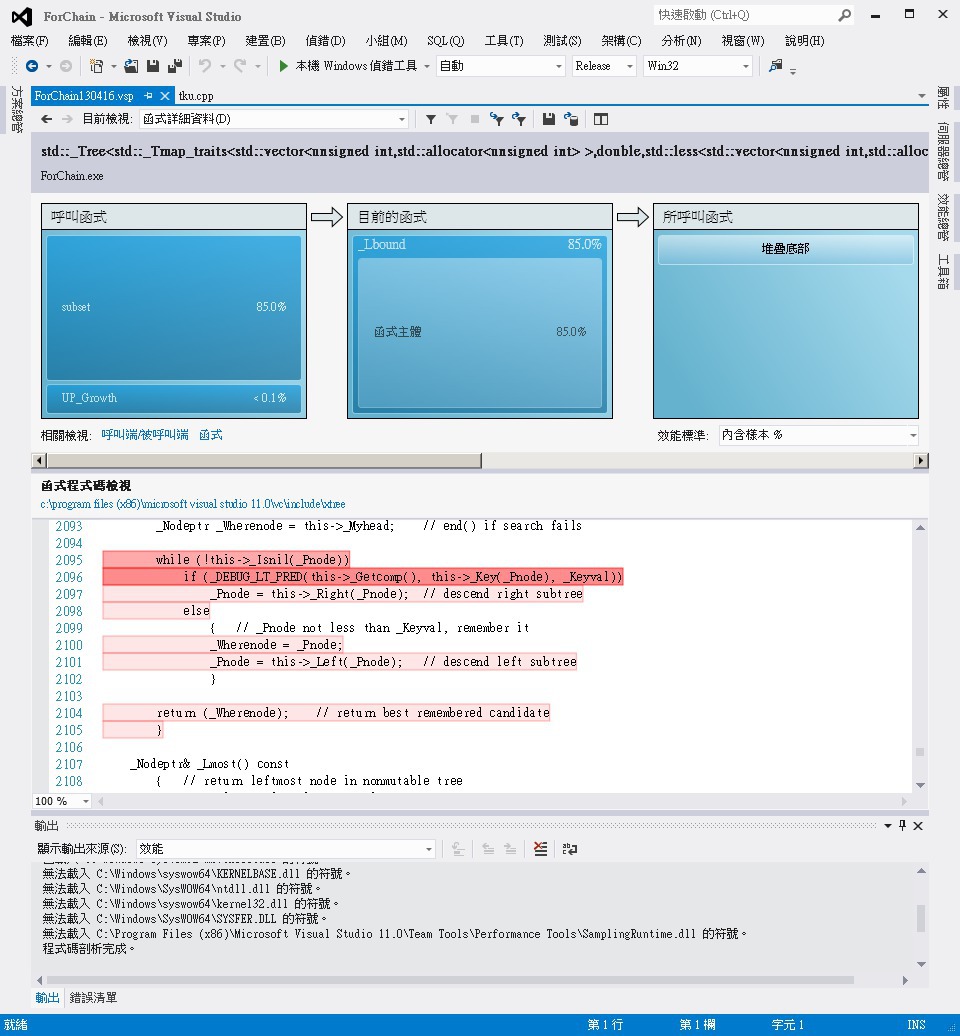960x1036 pixels.
Task: Open the 偵錯(D) menu
Action: [325, 41]
